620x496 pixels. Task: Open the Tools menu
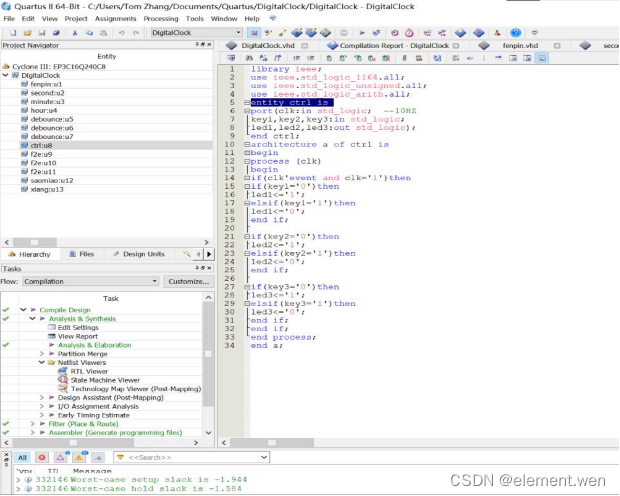click(x=195, y=19)
